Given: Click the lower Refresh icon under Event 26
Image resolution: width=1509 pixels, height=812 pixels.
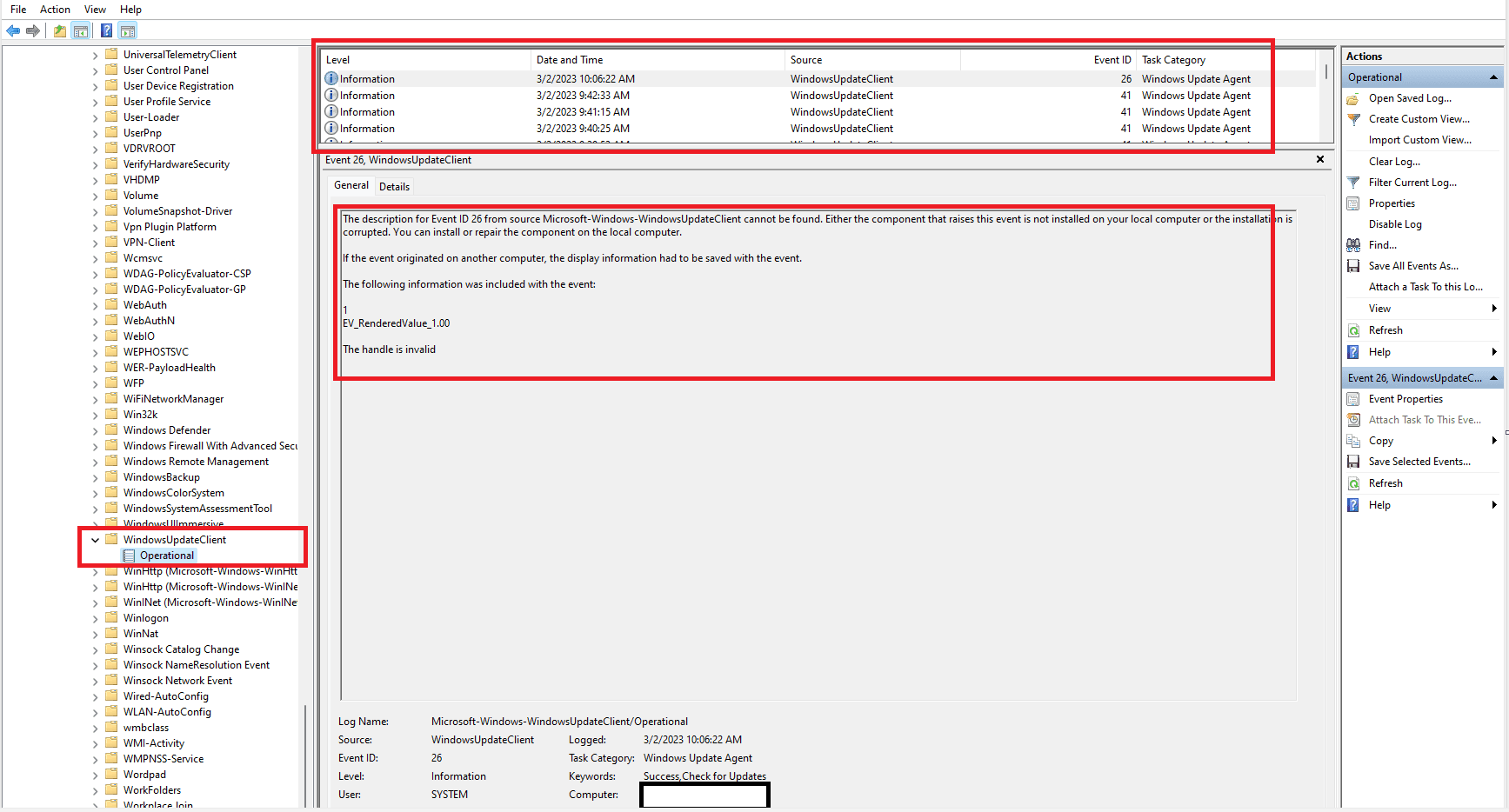Looking at the screenshot, I should click(x=1353, y=483).
